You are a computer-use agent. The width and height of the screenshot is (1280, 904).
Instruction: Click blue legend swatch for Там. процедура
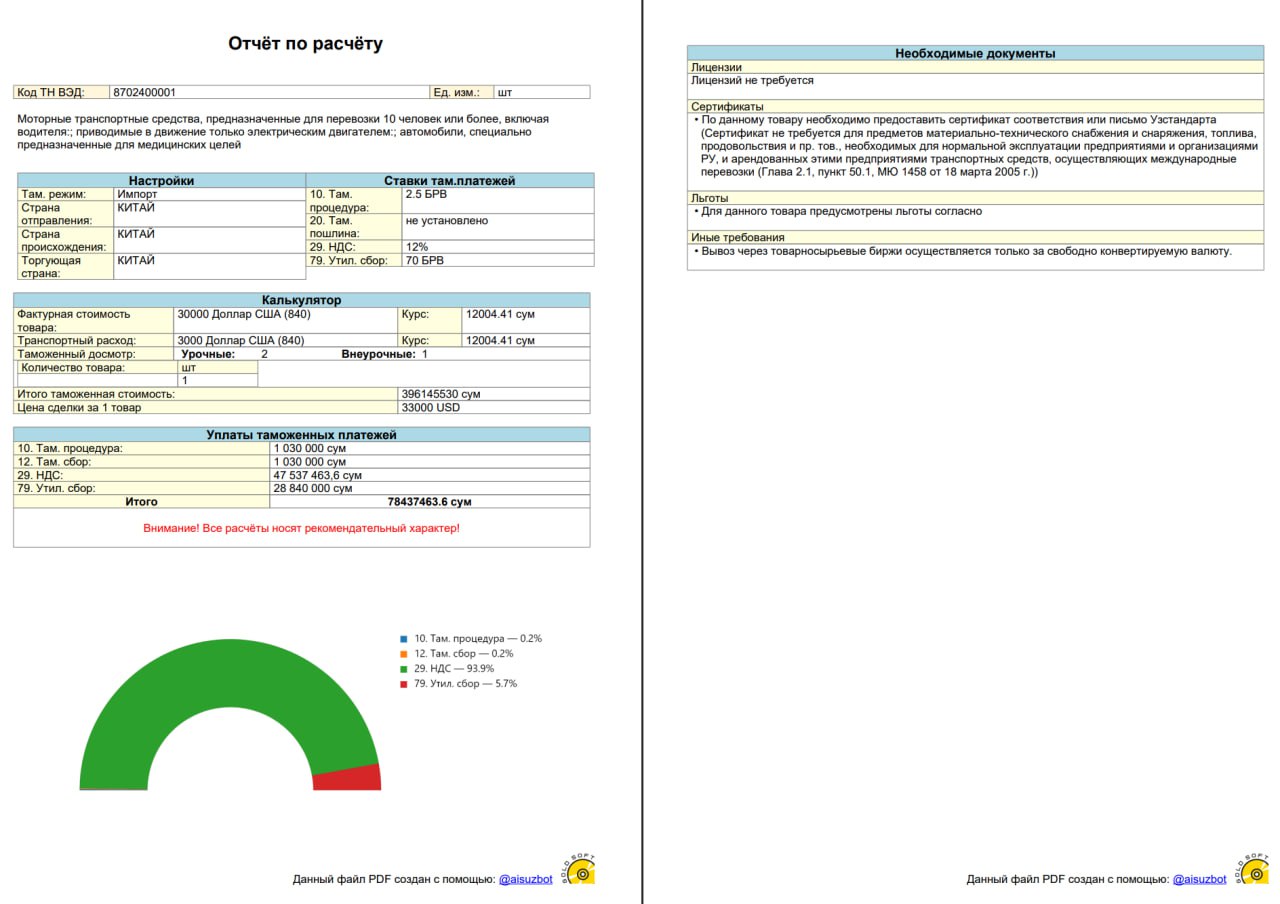click(x=404, y=638)
